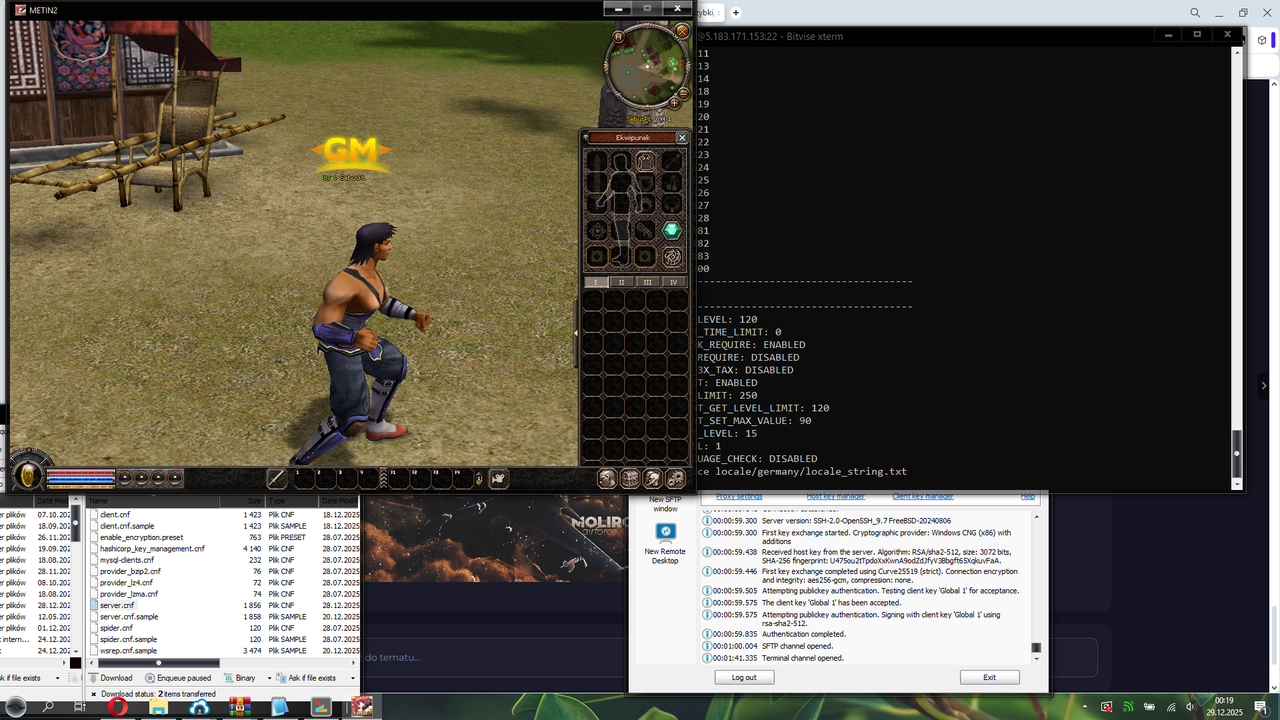This screenshot has height=720, width=1280.
Task: Click Enqueue paused in SFTP window
Action: coord(178,678)
